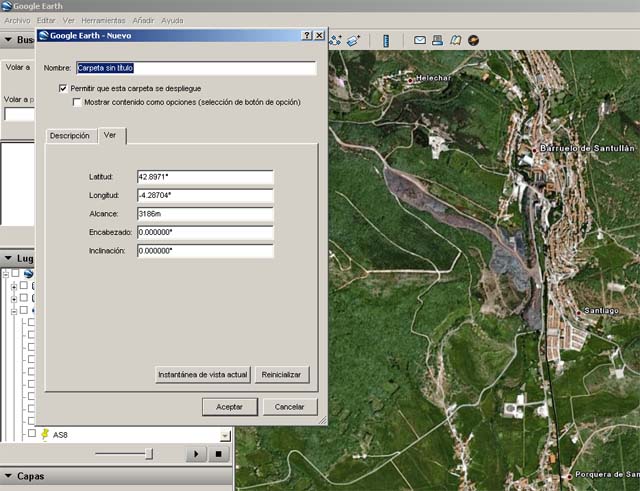This screenshot has height=491, width=640.
Task: Enable 'Mostrar contenido como opciones' checkbox
Action: click(x=77, y=102)
